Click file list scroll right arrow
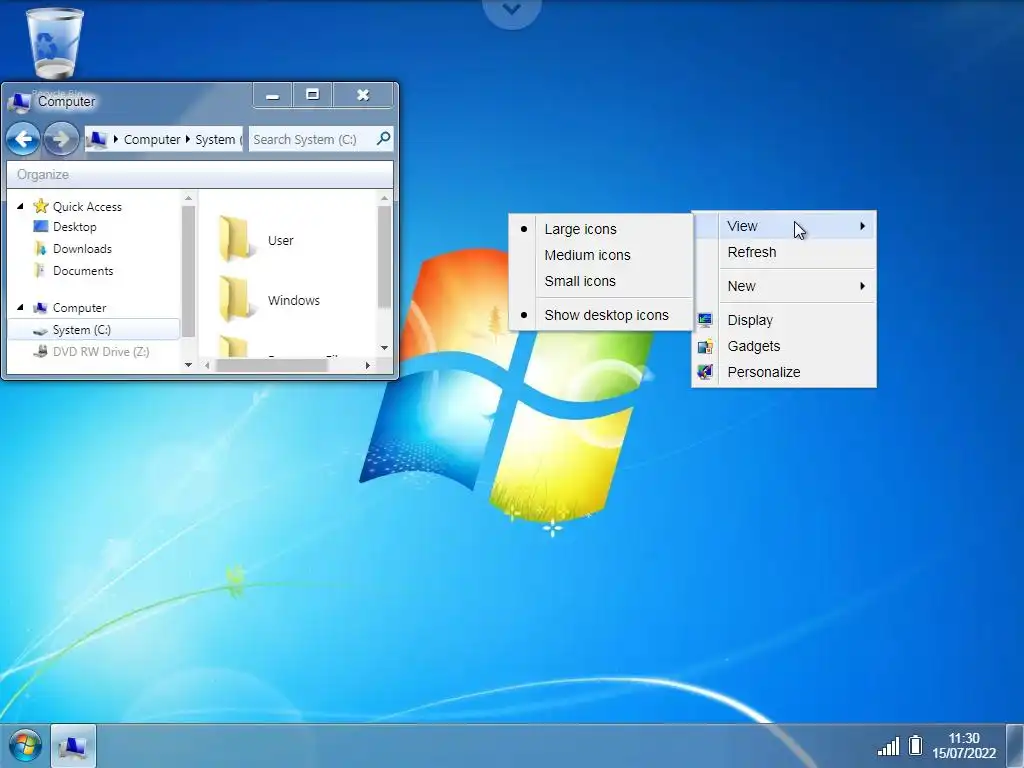Screen dimensions: 1024x768 click(x=368, y=365)
